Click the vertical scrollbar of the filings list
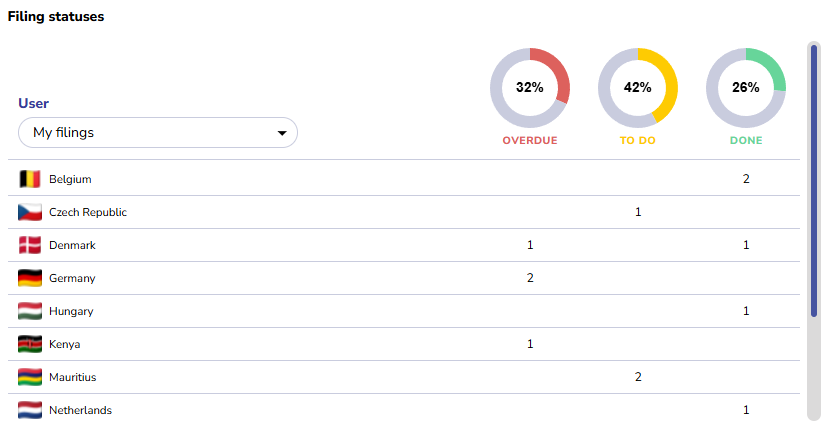Image resolution: width=830 pixels, height=431 pixels. click(814, 180)
